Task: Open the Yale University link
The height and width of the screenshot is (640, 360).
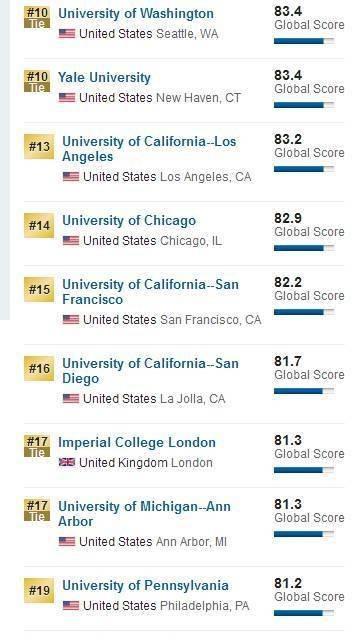Action: tap(104, 78)
